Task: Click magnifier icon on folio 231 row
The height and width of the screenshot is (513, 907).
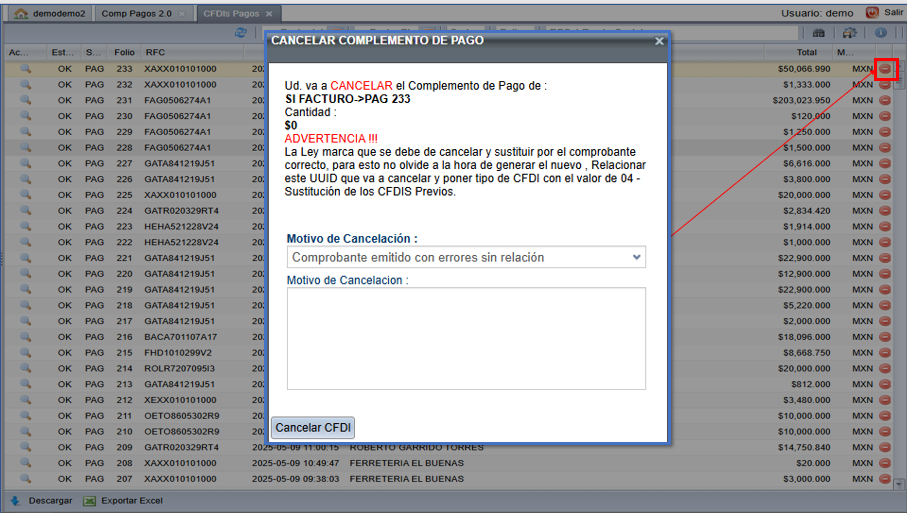Action: coord(25,101)
